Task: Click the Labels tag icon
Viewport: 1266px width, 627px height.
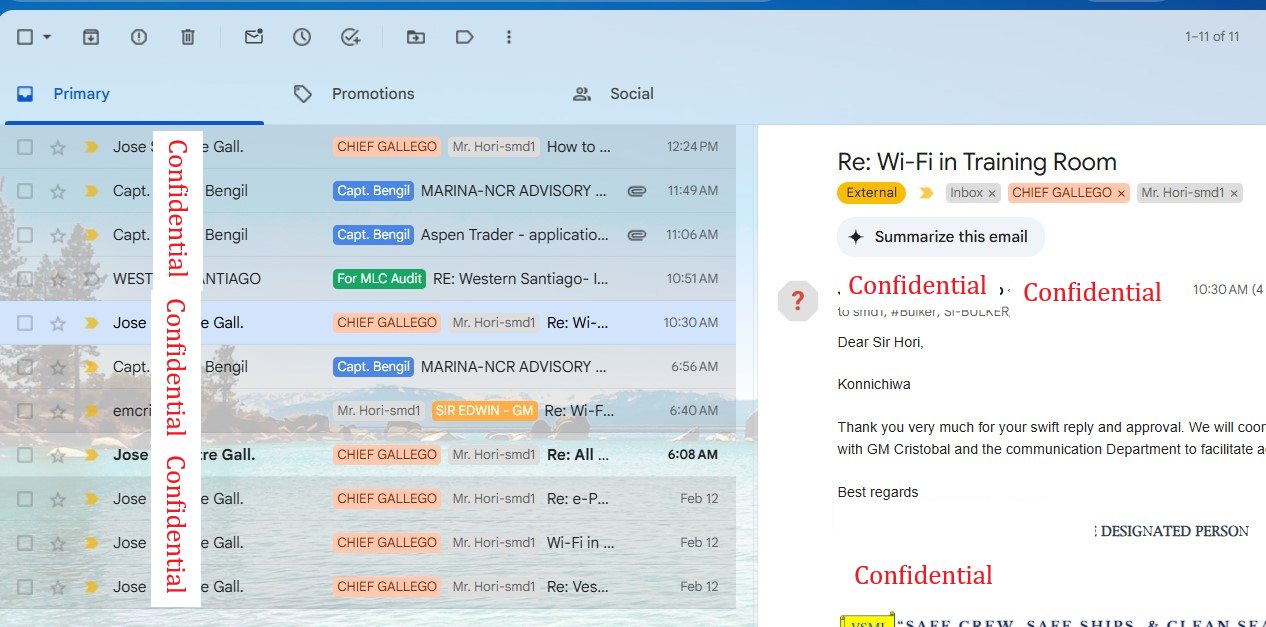Action: tap(464, 37)
